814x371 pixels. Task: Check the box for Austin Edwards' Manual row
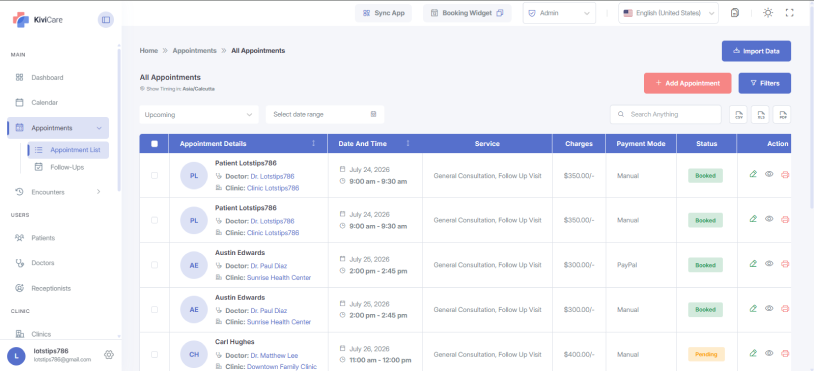[x=154, y=309]
